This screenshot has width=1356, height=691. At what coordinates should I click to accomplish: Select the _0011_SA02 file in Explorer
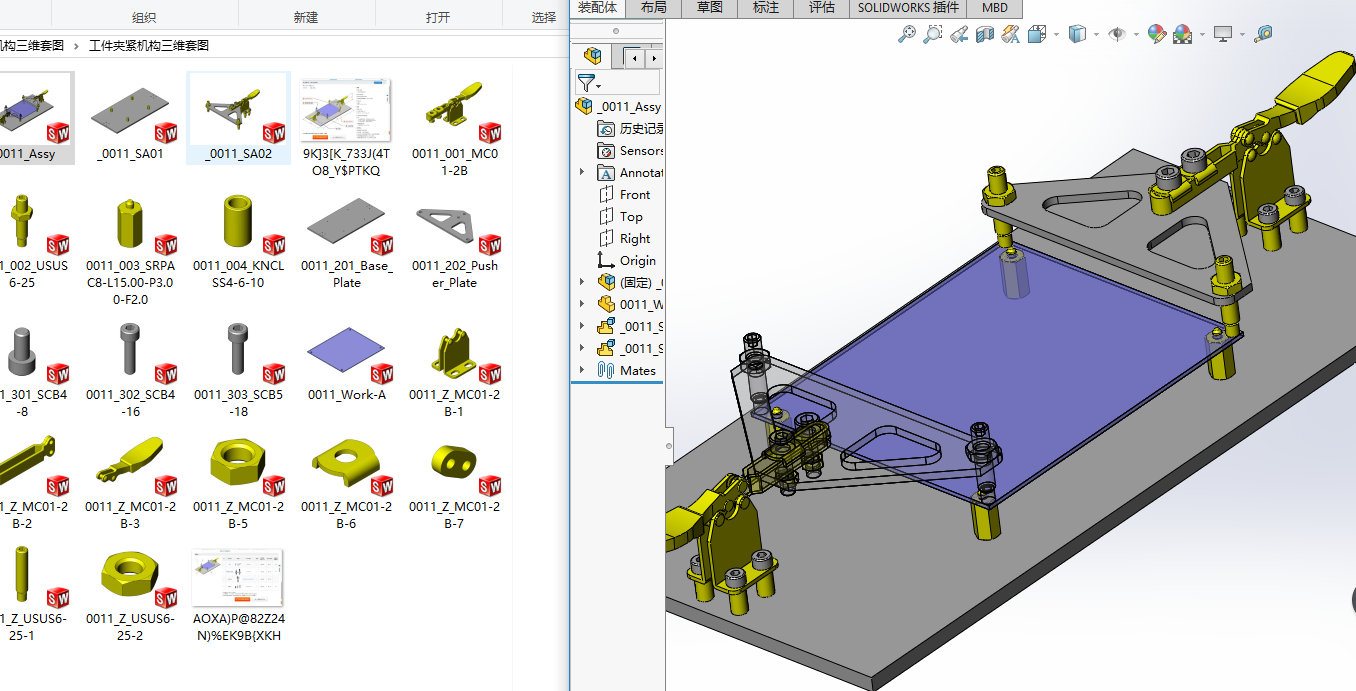[x=238, y=119]
